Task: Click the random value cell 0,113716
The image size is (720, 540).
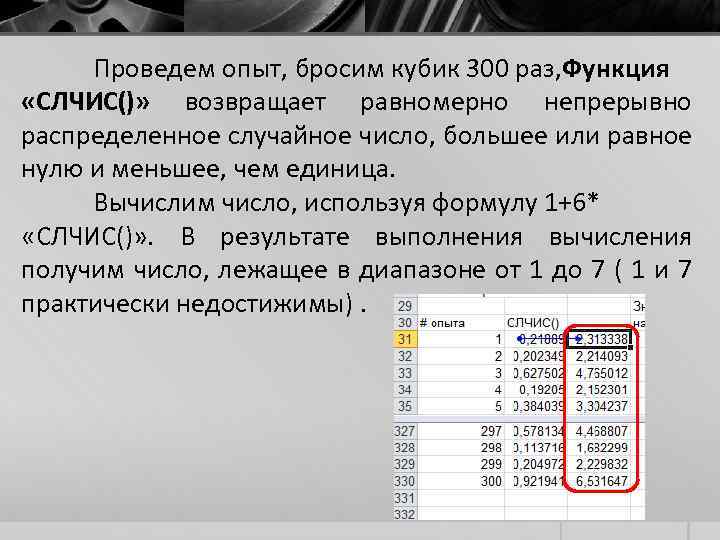Action: click(x=536, y=448)
